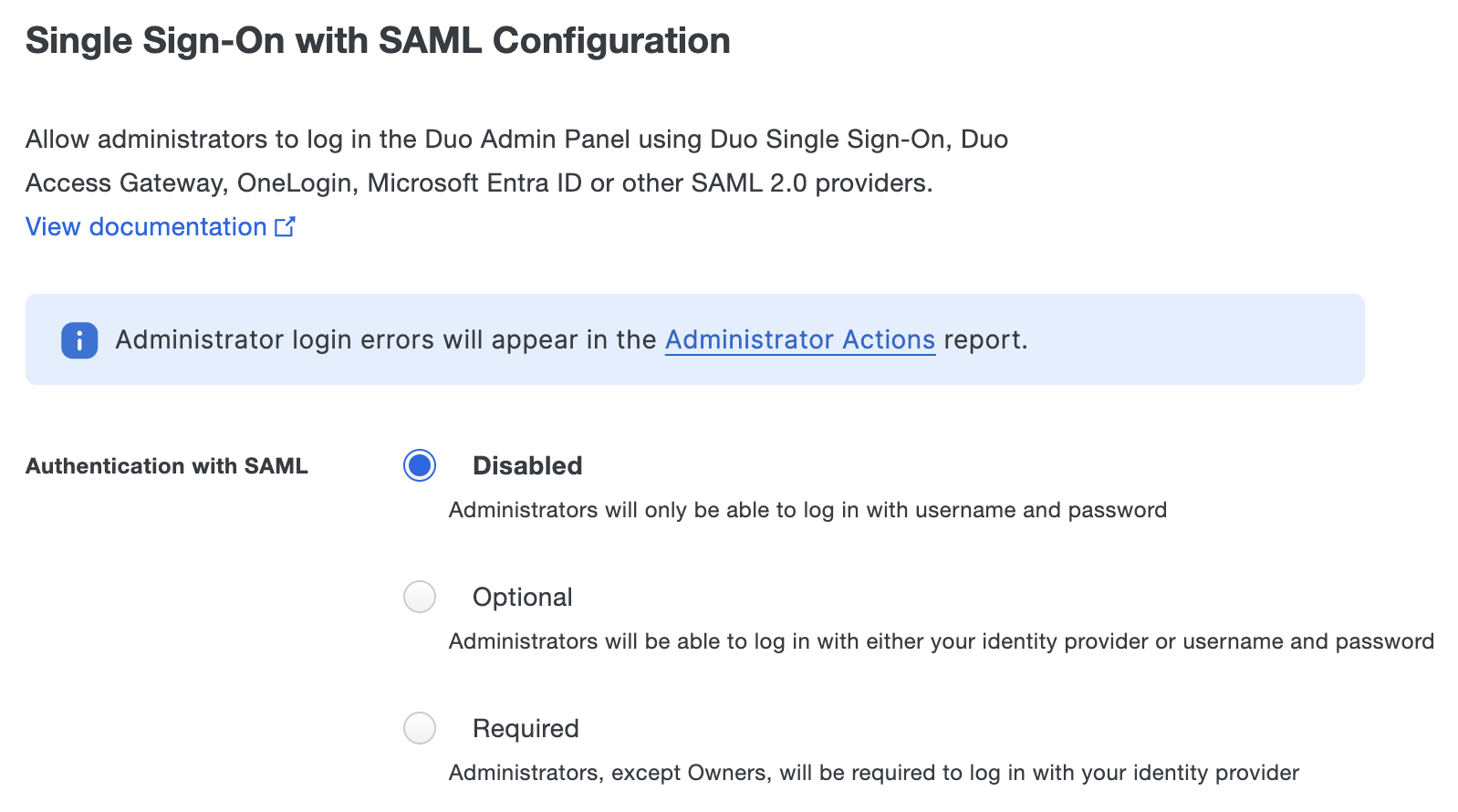
Task: Click the description under the Disabled option
Action: coord(807,510)
